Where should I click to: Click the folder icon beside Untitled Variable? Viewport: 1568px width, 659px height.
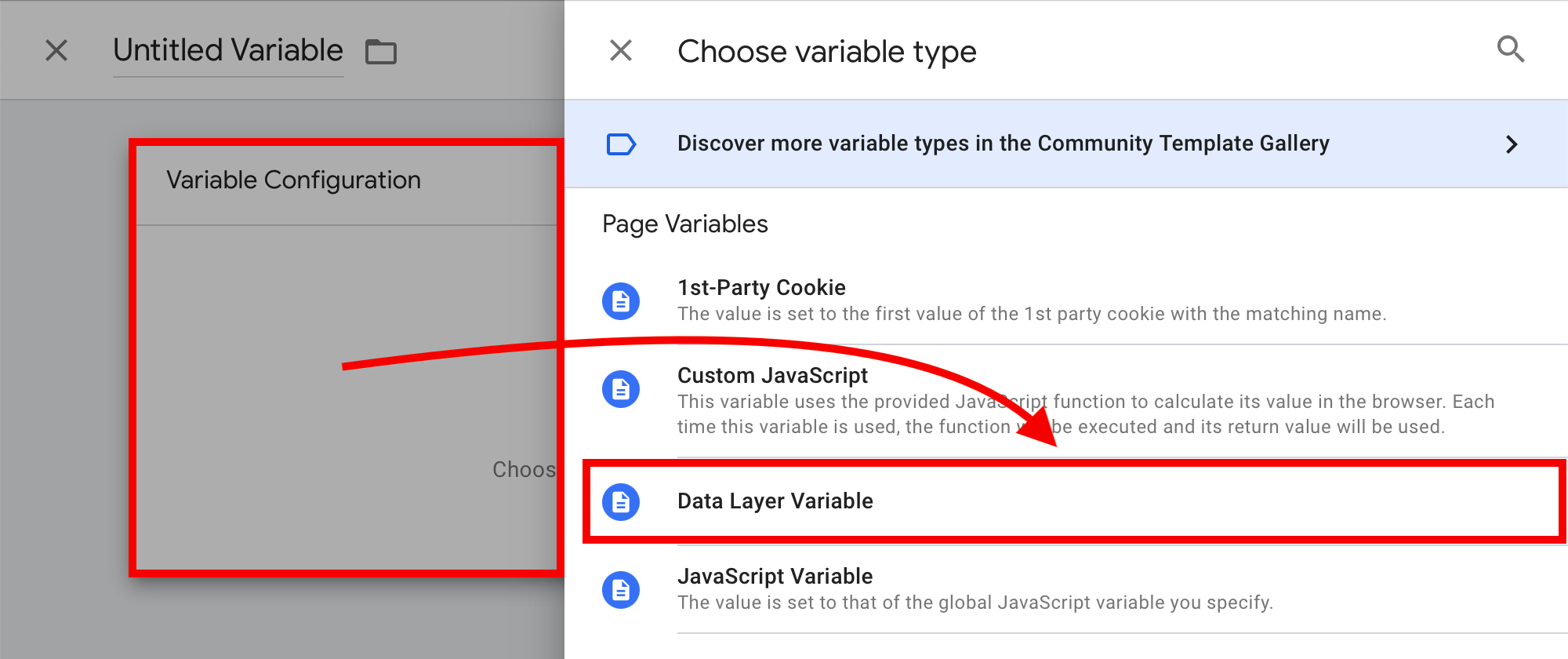(x=381, y=52)
